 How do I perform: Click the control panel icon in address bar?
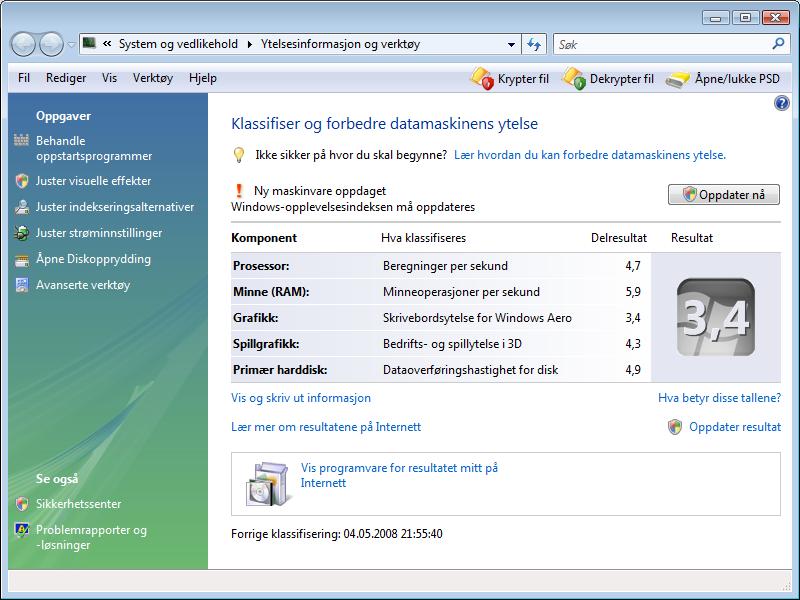click(x=89, y=43)
